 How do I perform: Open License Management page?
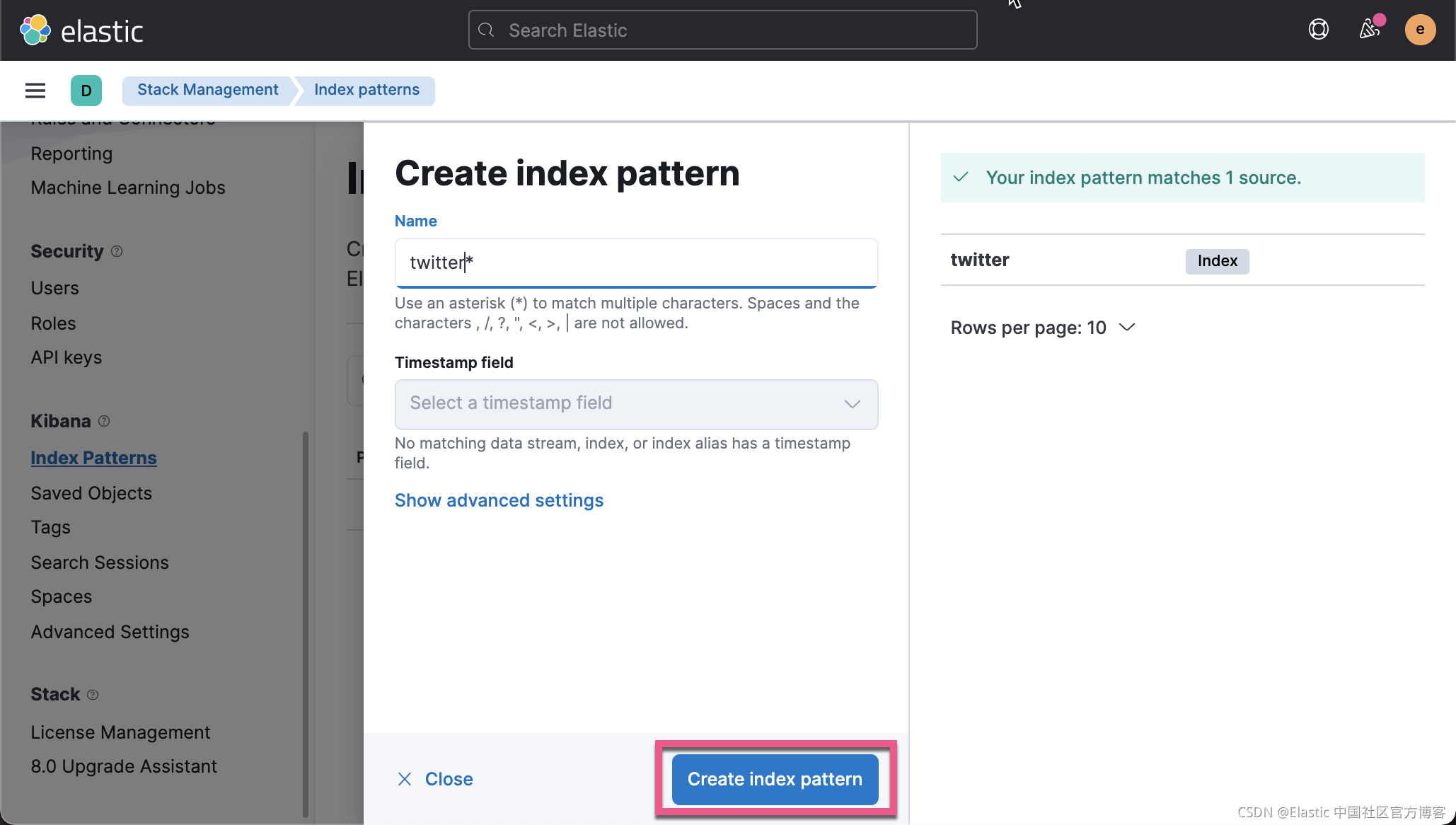click(120, 732)
